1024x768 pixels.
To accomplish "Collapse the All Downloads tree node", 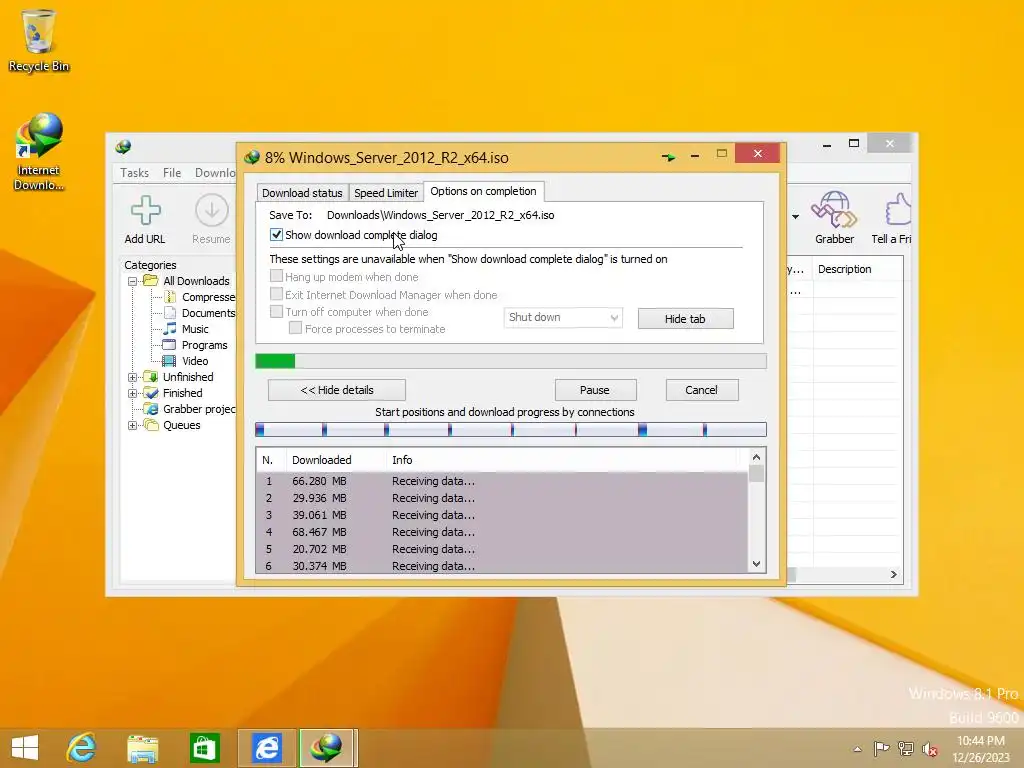I will click(x=133, y=281).
